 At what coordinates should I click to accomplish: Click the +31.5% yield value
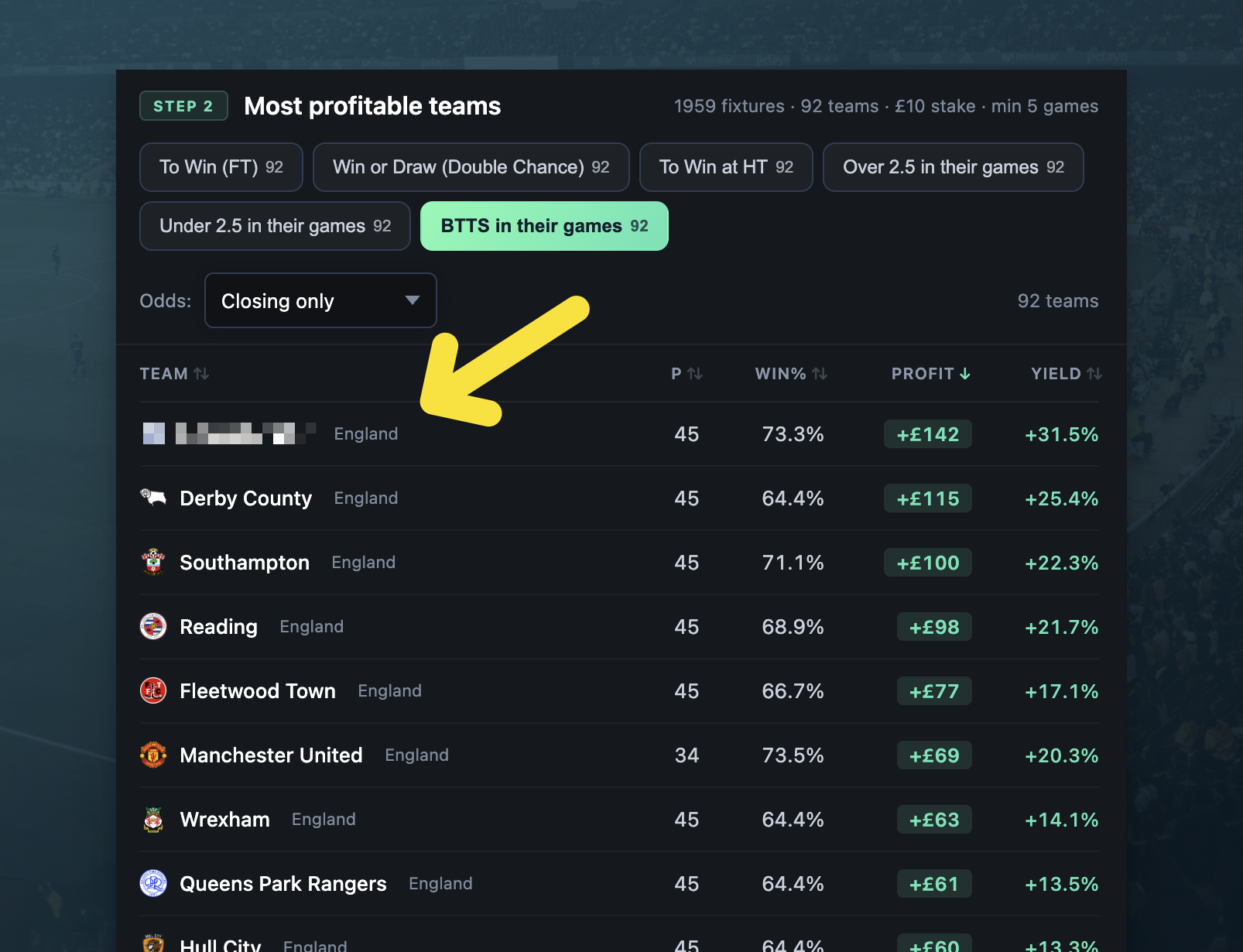coord(1062,434)
